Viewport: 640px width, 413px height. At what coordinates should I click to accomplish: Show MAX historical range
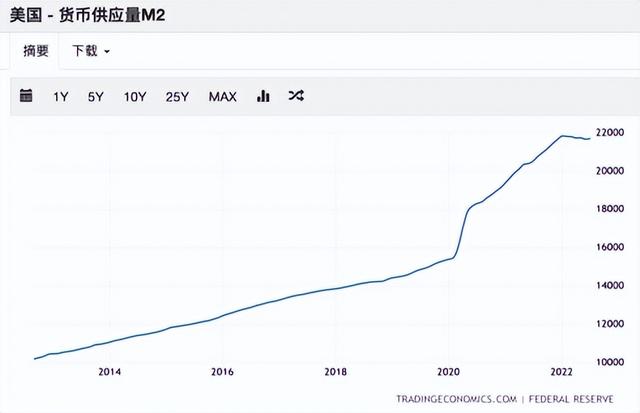[223, 97]
